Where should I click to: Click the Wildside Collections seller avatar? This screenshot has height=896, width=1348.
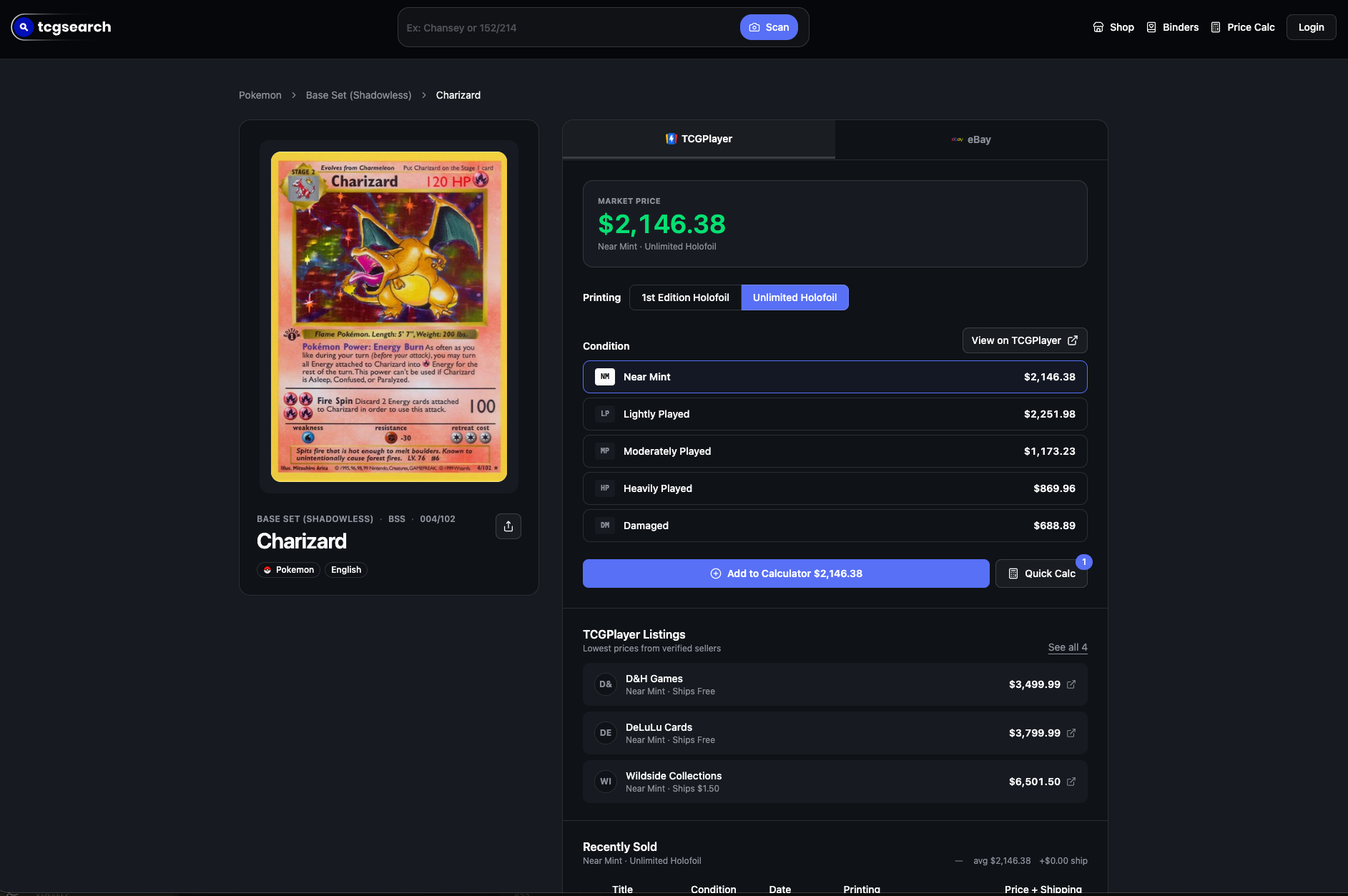click(606, 782)
